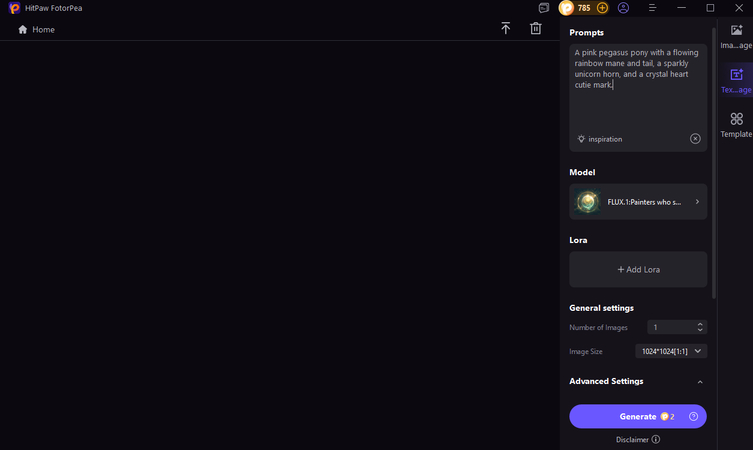Open the Template tab in sidebar

click(736, 124)
